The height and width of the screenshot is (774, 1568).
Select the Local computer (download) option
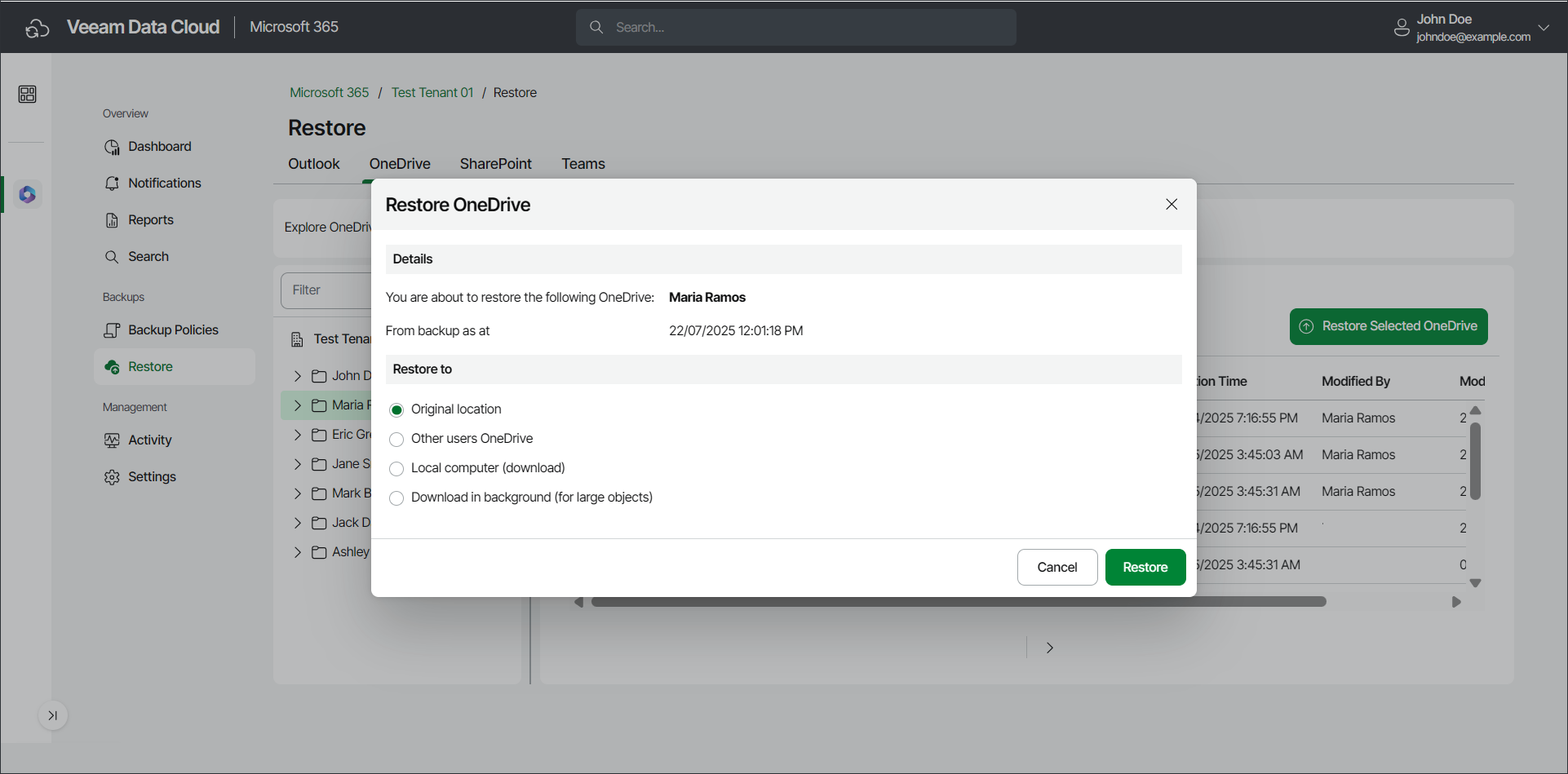pyautogui.click(x=396, y=469)
